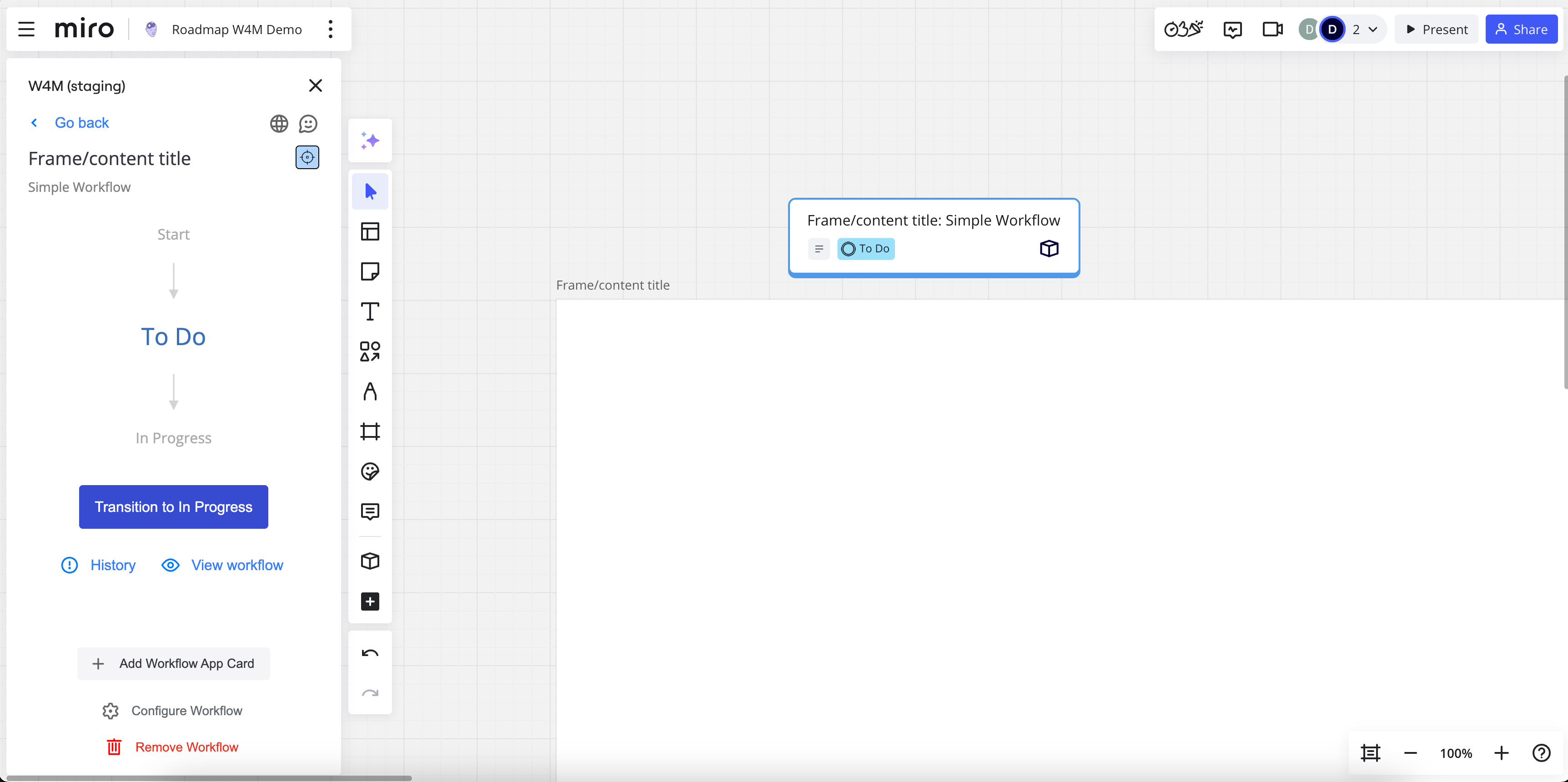Open the language globe icon in the panel
The image size is (1568, 782).
click(279, 123)
